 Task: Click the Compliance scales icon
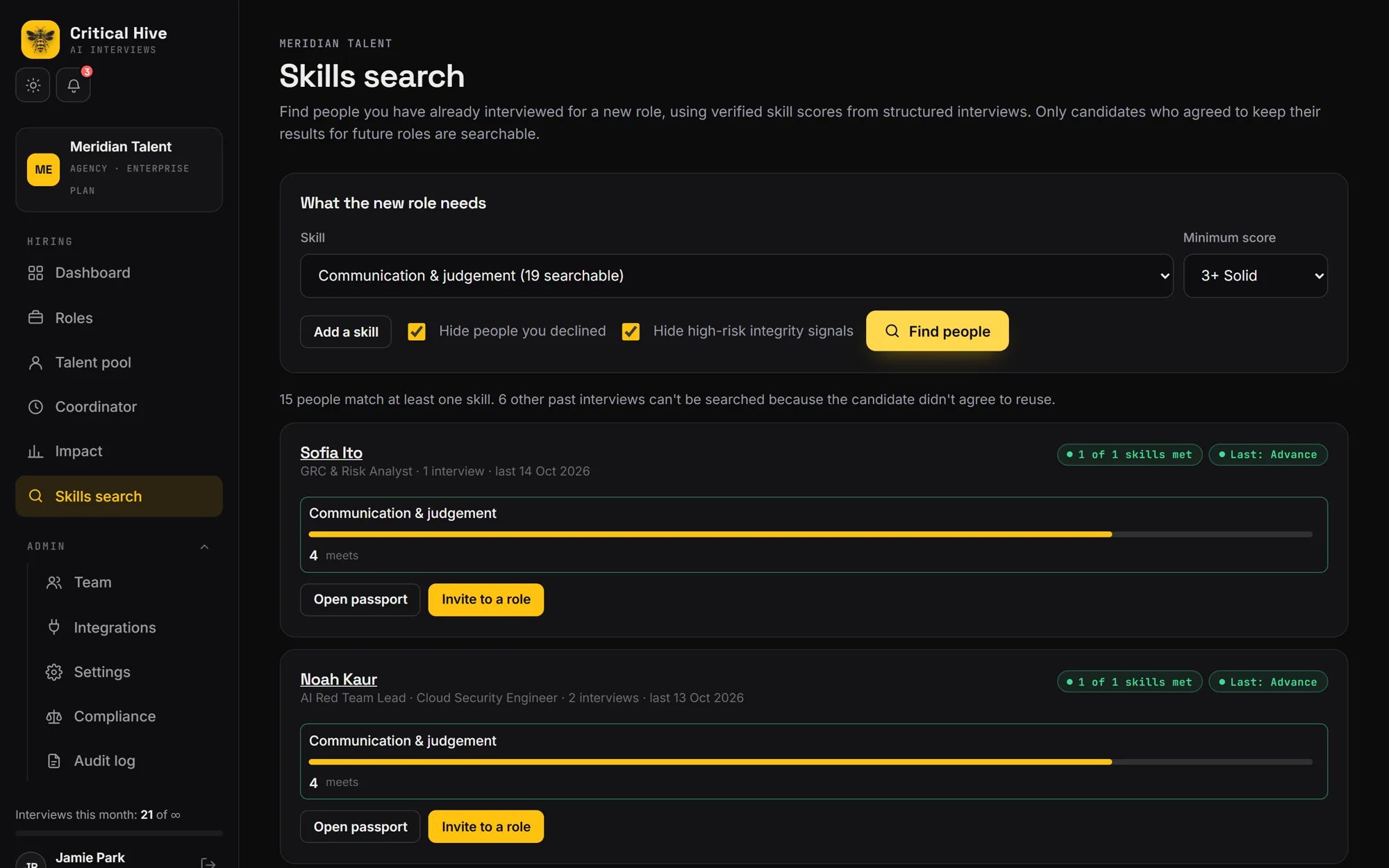(54, 717)
